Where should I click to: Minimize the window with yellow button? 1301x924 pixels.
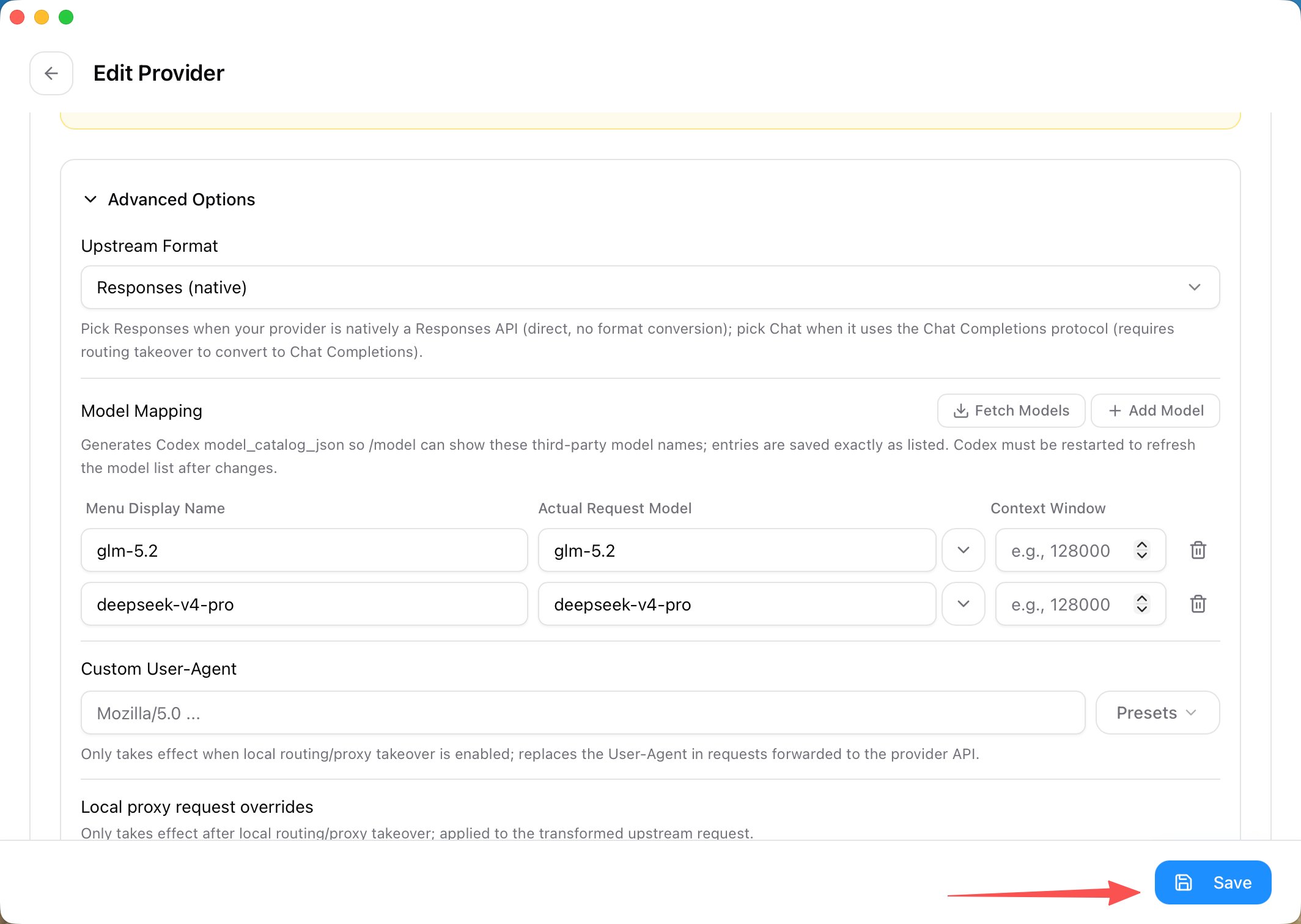pos(42,17)
